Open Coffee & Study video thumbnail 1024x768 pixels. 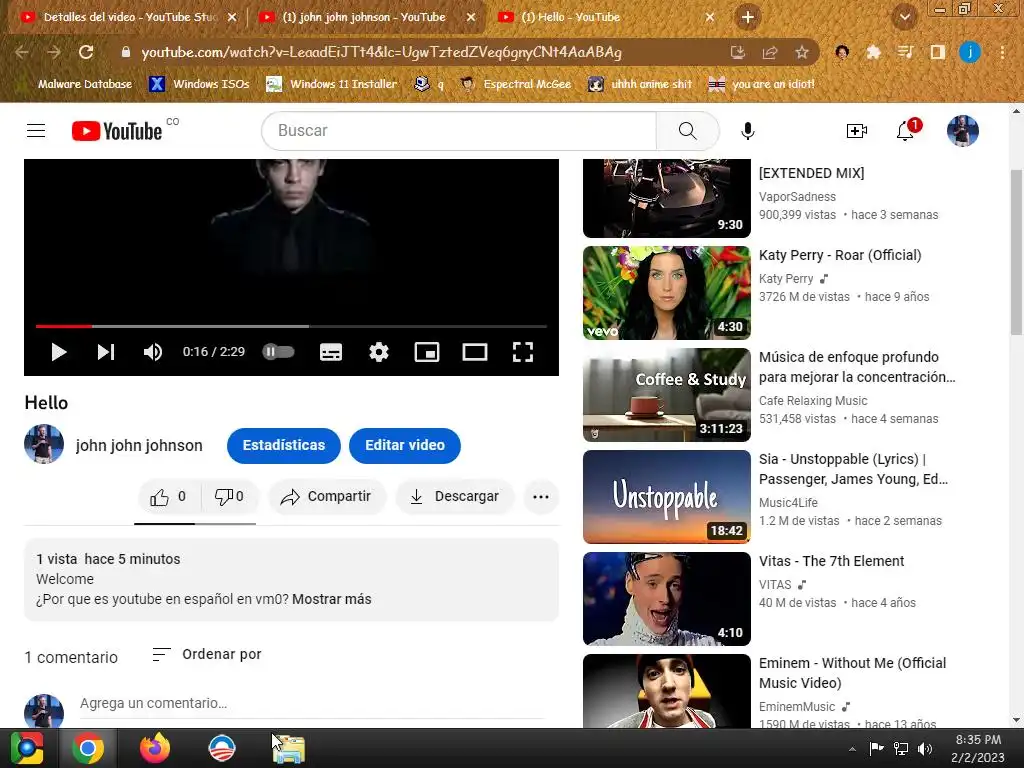(x=667, y=395)
